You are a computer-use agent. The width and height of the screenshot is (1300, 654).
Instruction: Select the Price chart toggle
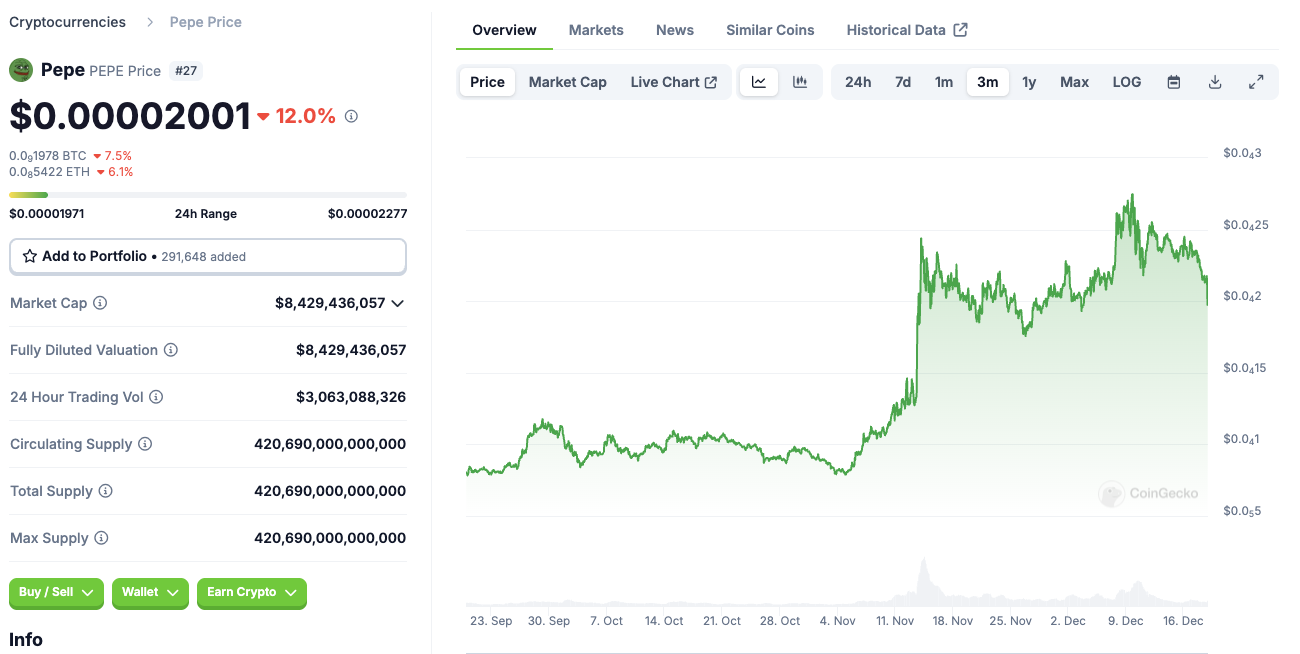[x=487, y=82]
